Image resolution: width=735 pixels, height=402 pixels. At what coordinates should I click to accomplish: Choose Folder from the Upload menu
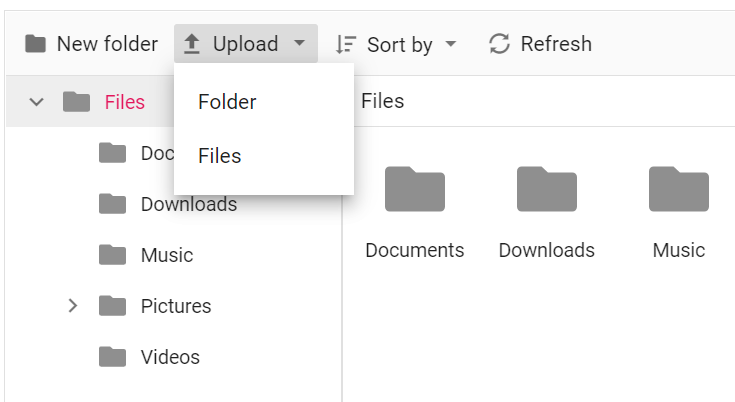pos(227,102)
